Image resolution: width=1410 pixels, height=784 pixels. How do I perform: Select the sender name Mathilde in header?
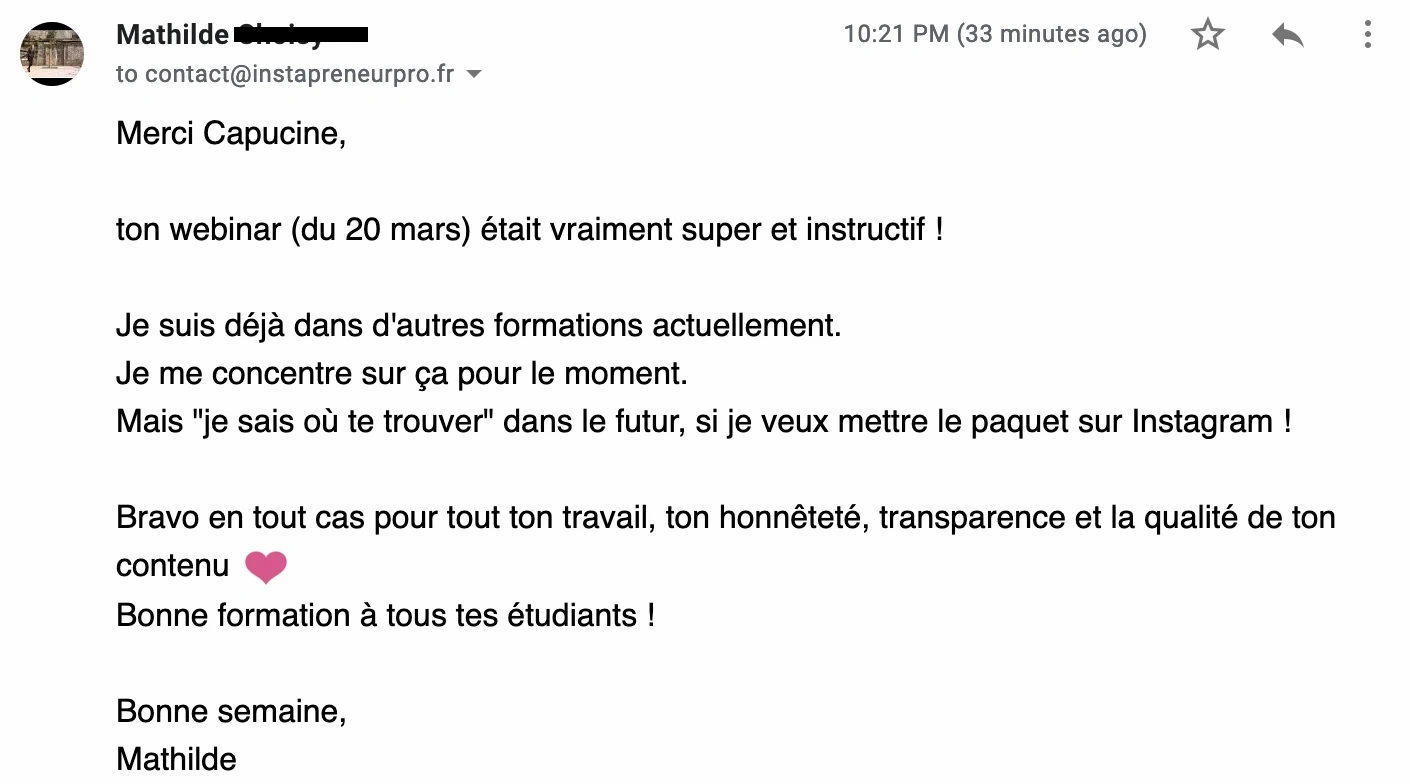172,35
